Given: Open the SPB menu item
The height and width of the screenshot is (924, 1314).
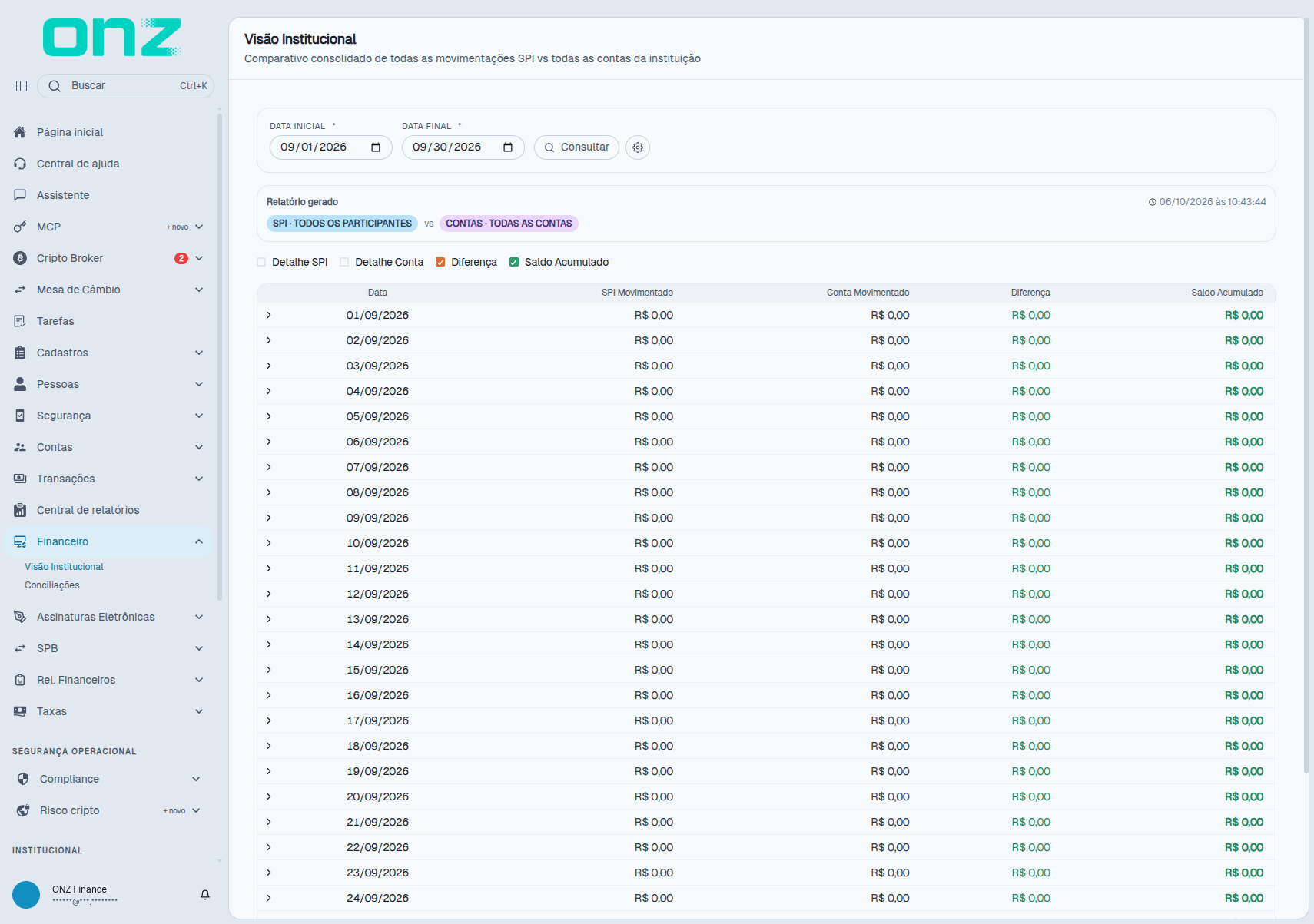Looking at the screenshot, I should pyautogui.click(x=108, y=648).
